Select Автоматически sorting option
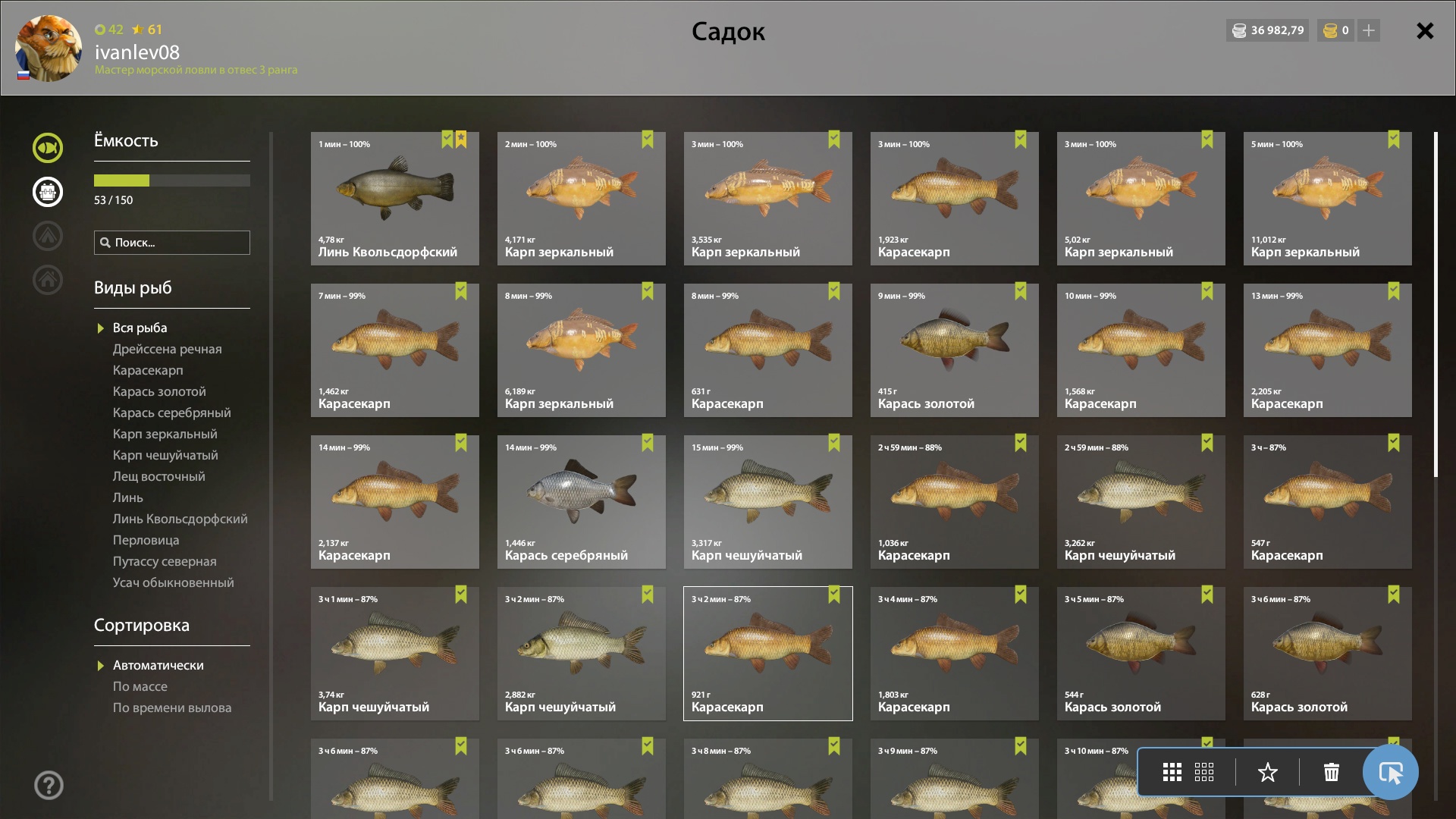This screenshot has height=819, width=1456. (158, 665)
